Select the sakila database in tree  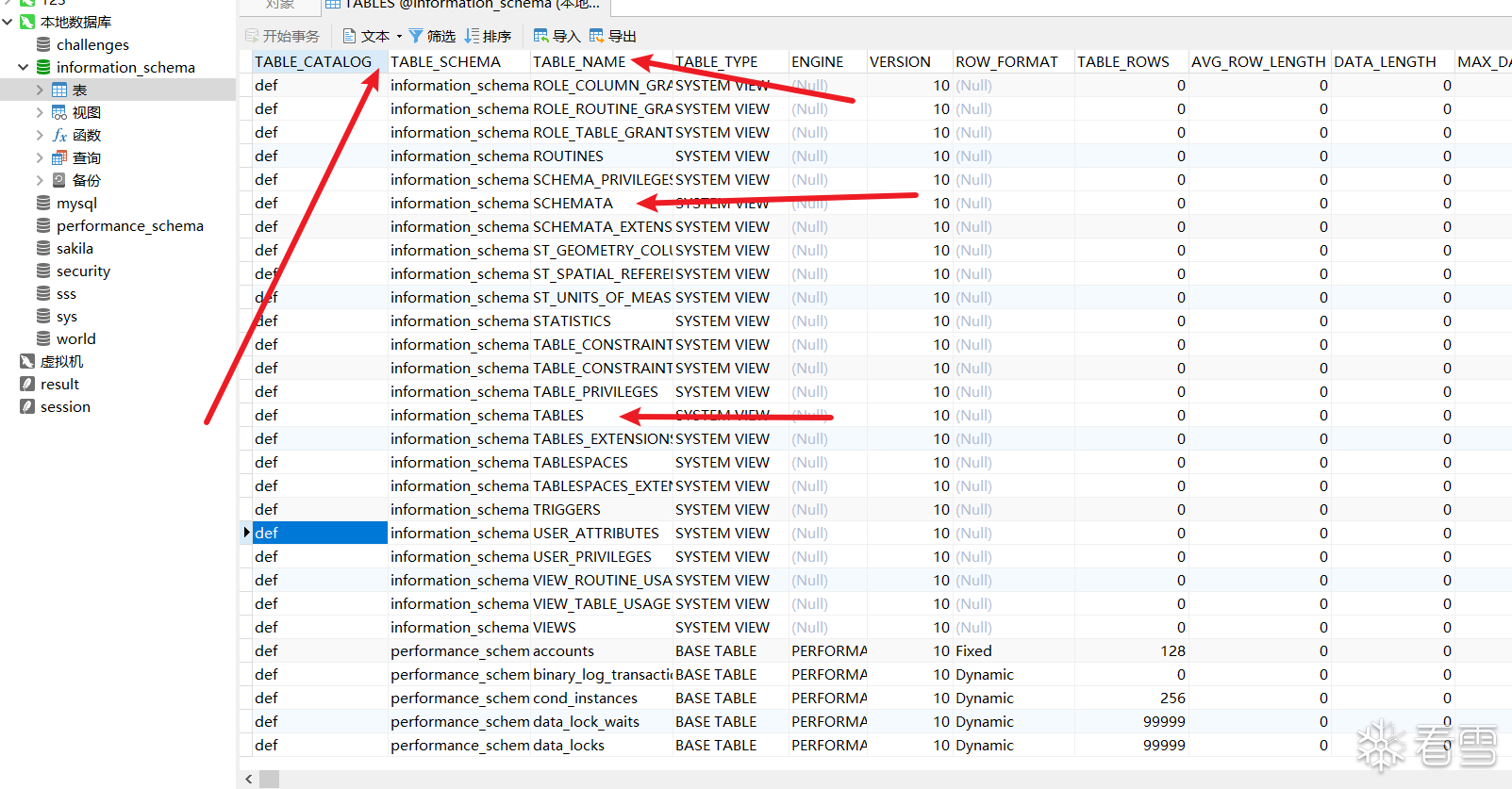[75, 248]
